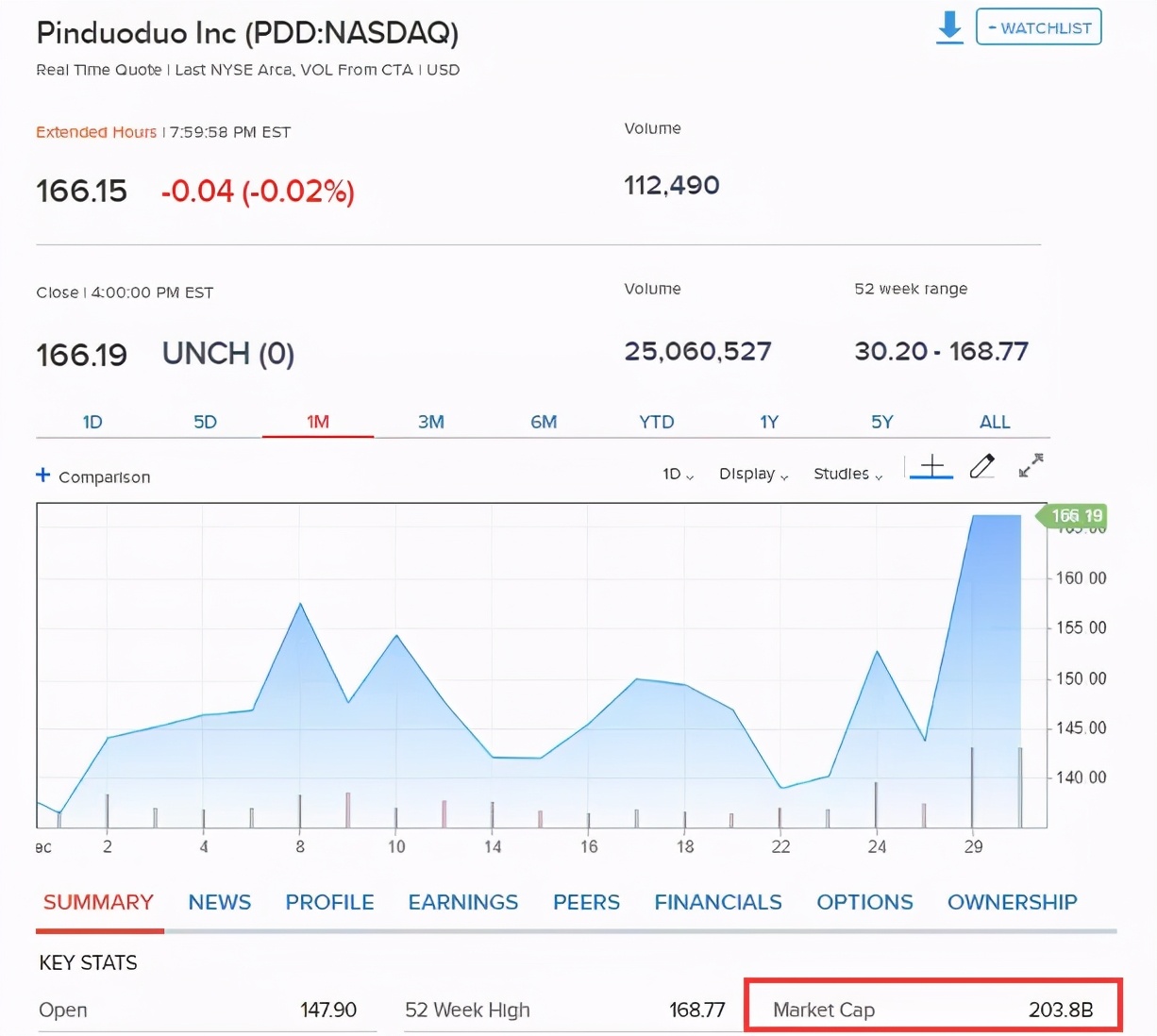Choose the YTD time range

tap(656, 422)
